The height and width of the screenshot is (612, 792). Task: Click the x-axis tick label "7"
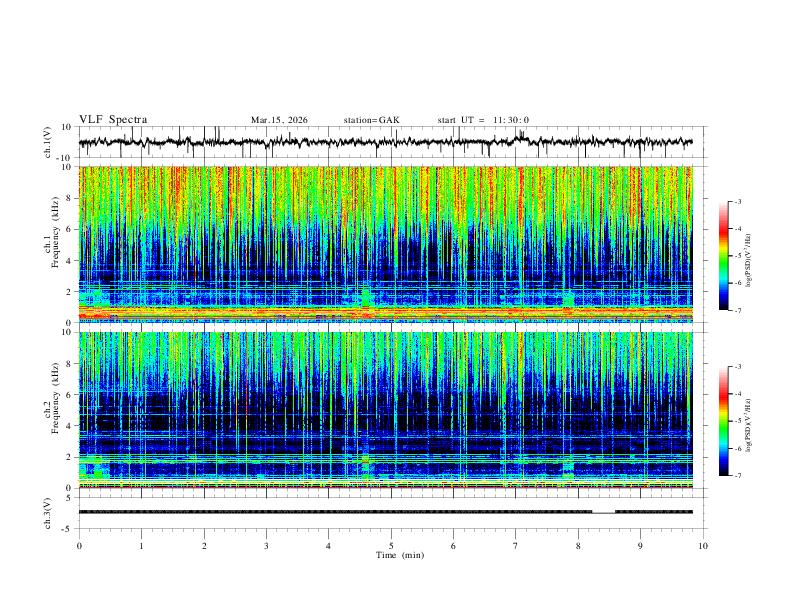coord(516,546)
